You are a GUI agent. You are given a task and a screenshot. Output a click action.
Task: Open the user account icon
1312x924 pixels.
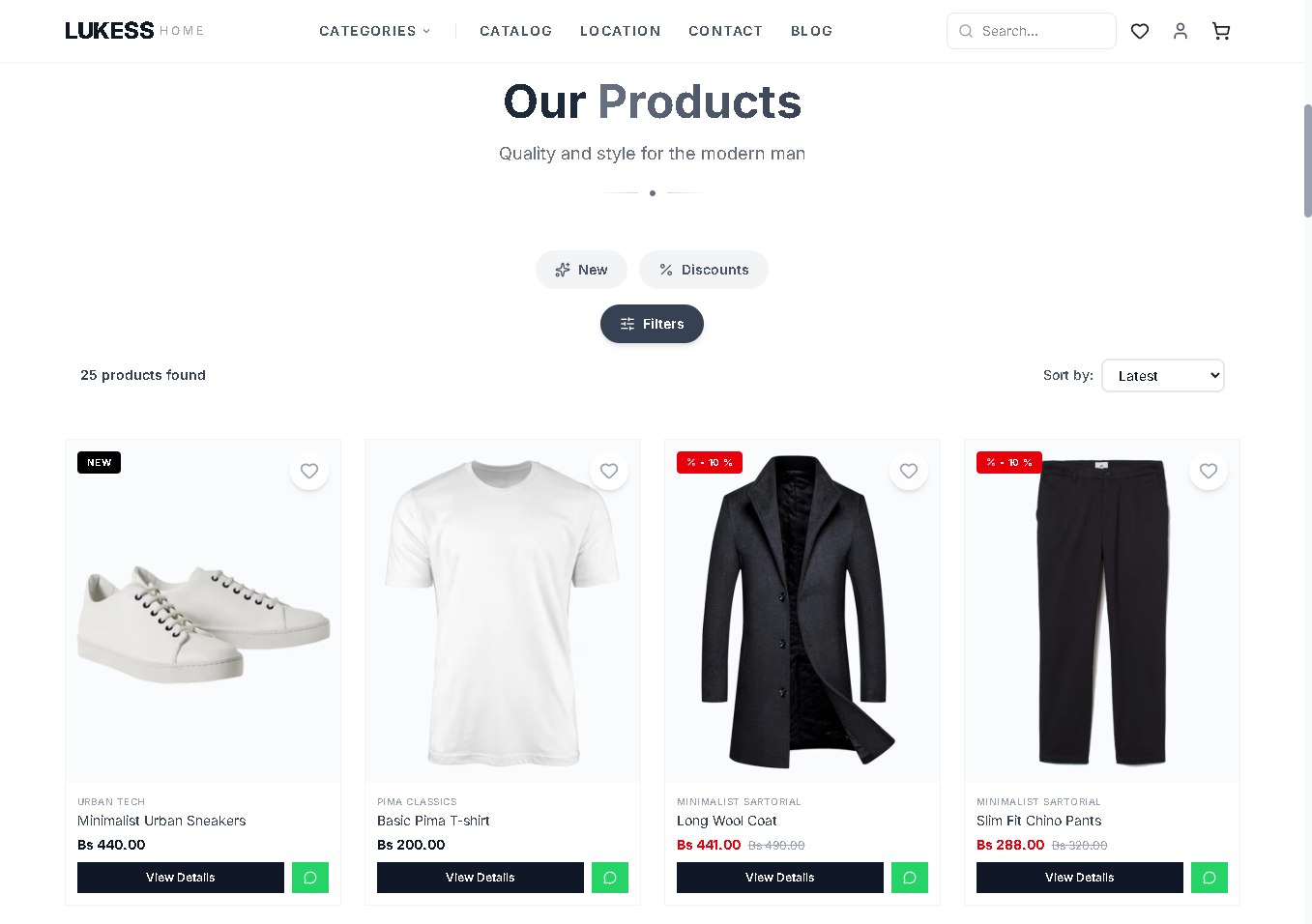click(x=1181, y=31)
